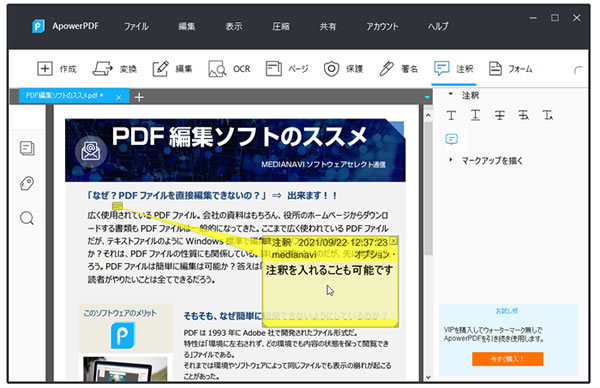Open the page thumbnails sidebar panel
Screen dimensions: 600x388
coord(27,148)
